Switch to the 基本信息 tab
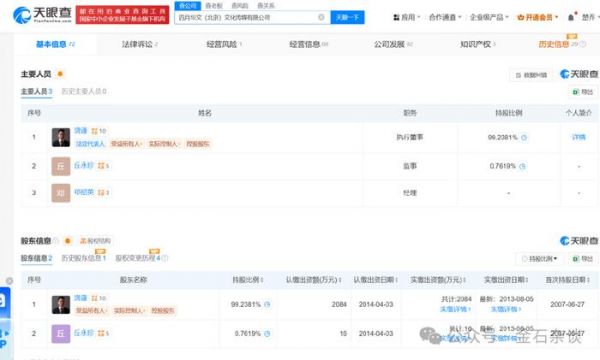The height and width of the screenshot is (360, 600). coord(55,44)
